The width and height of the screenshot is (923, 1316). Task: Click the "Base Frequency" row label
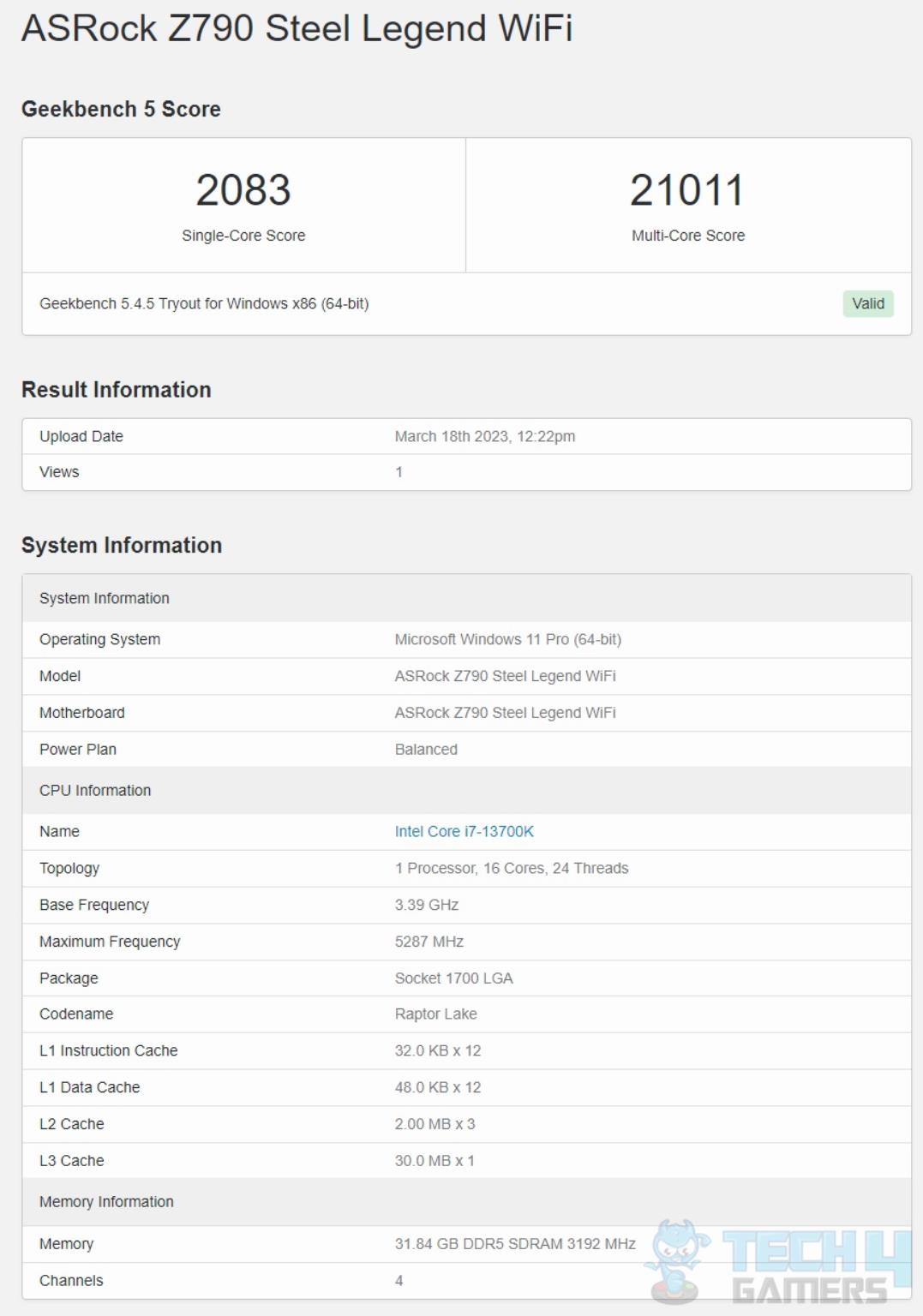coord(94,905)
